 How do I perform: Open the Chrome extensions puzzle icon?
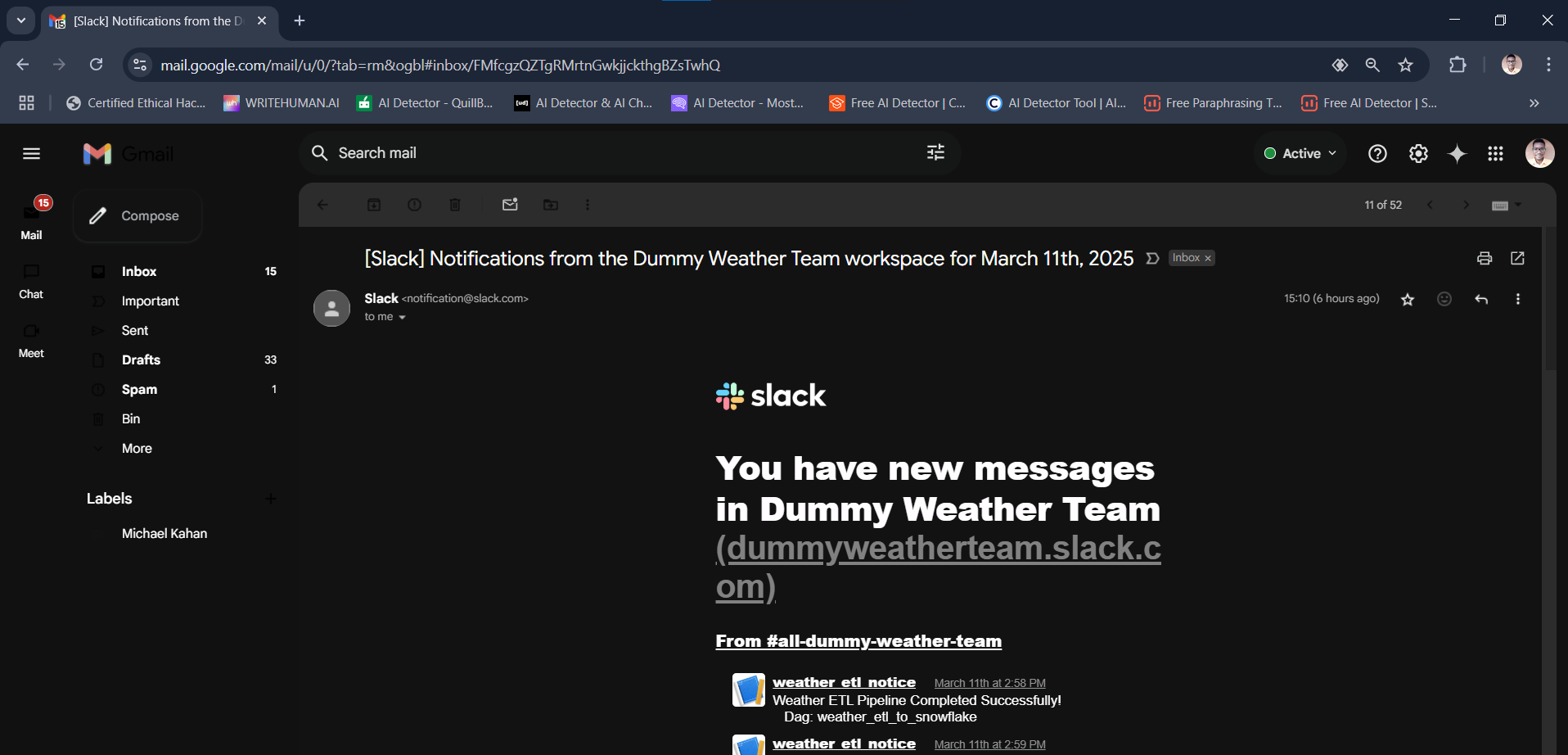click(x=1458, y=65)
